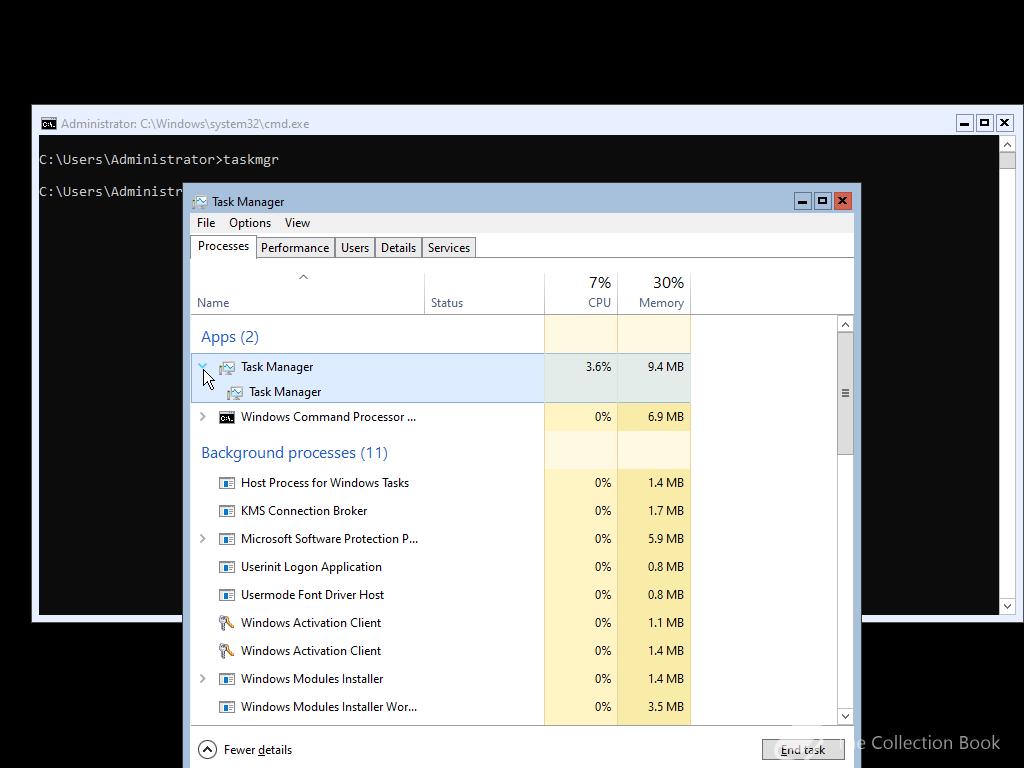
Task: Click the process list scroll down arrow
Action: 845,716
